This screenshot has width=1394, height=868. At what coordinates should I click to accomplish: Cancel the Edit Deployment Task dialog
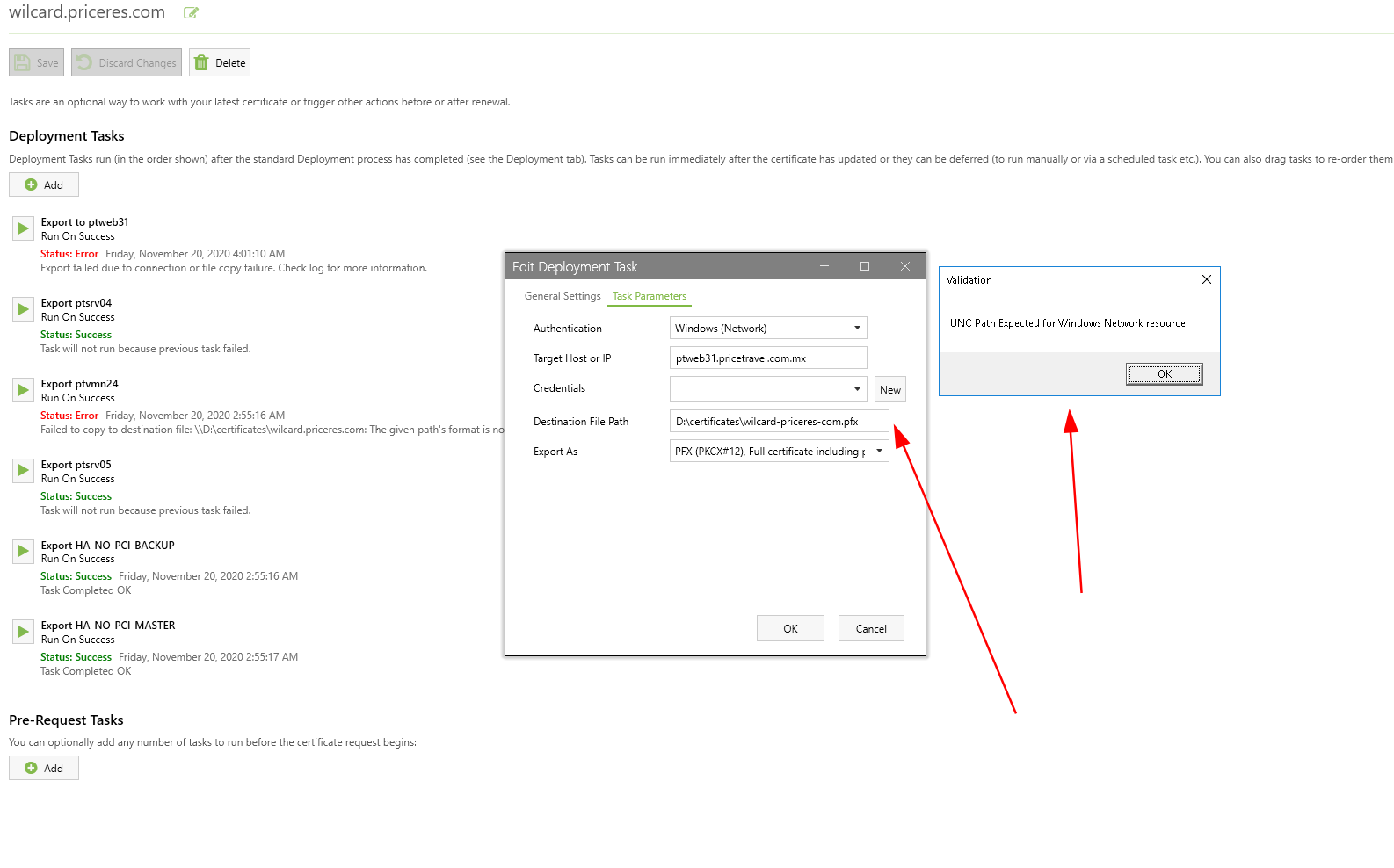(871, 629)
